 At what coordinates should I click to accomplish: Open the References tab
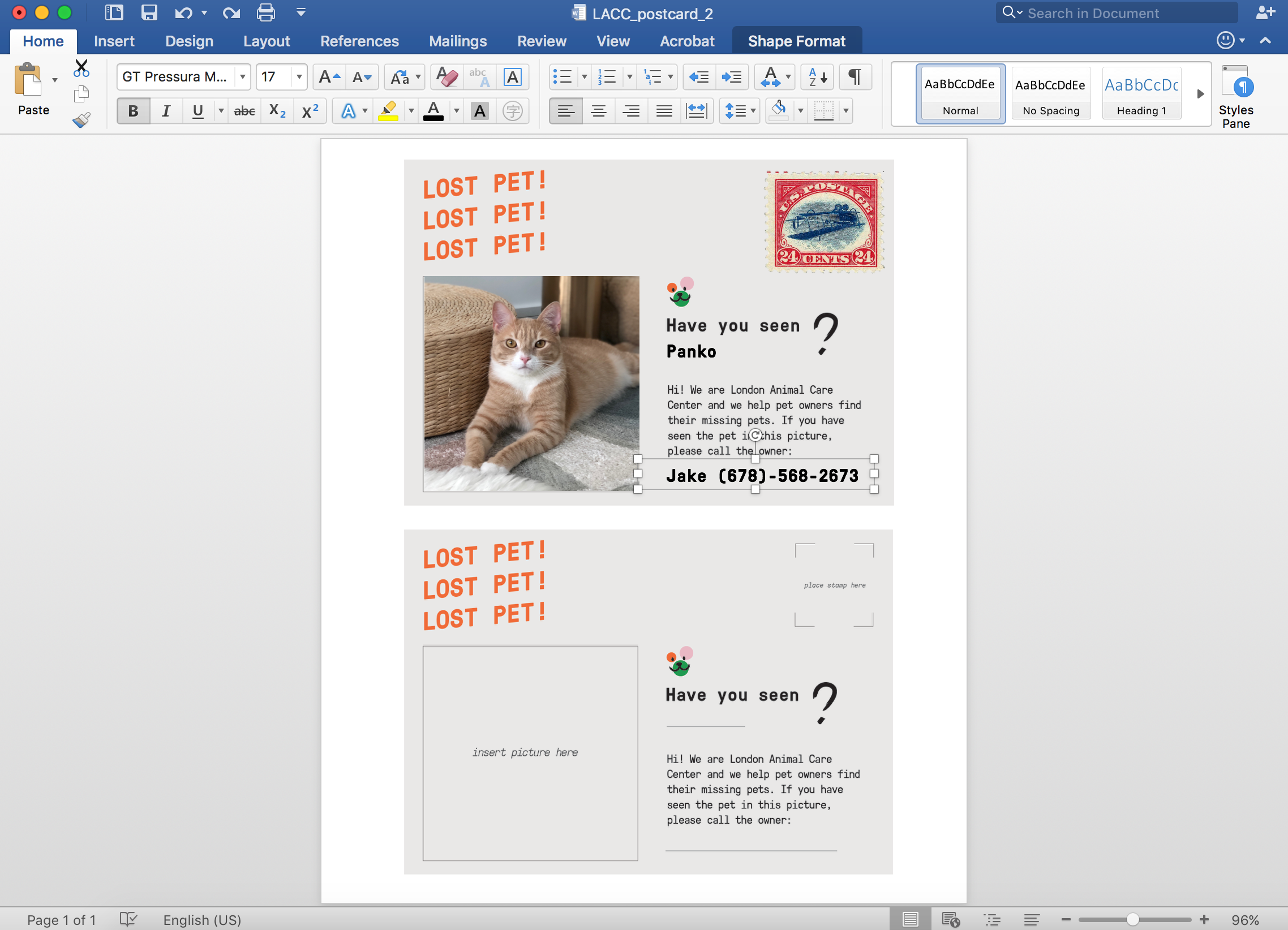point(359,41)
